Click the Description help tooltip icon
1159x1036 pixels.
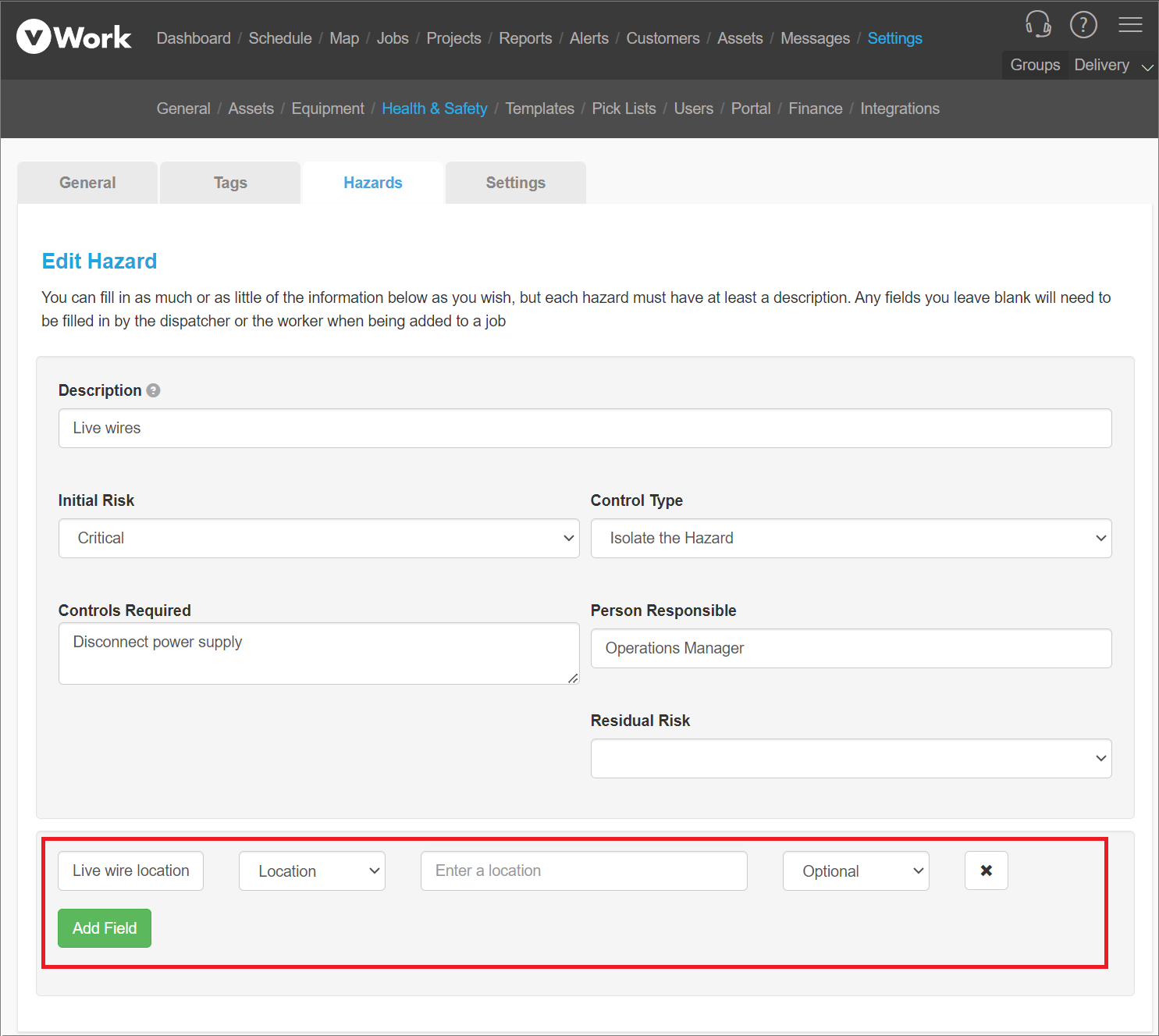coord(154,390)
